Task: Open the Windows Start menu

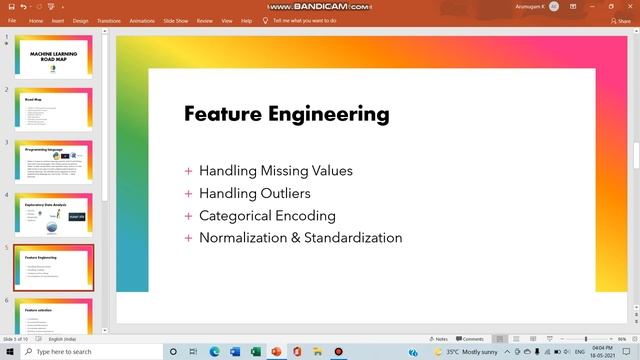Action: pyautogui.click(x=10, y=351)
